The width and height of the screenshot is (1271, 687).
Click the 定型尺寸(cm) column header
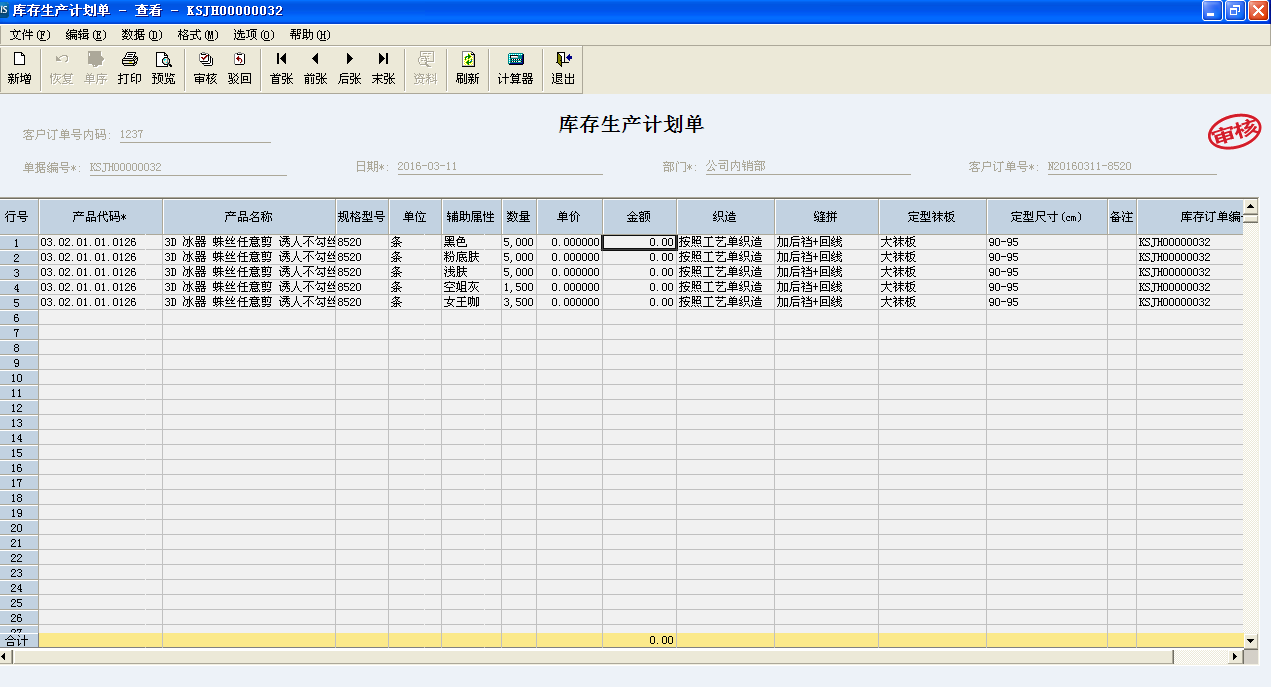[x=1047, y=216]
